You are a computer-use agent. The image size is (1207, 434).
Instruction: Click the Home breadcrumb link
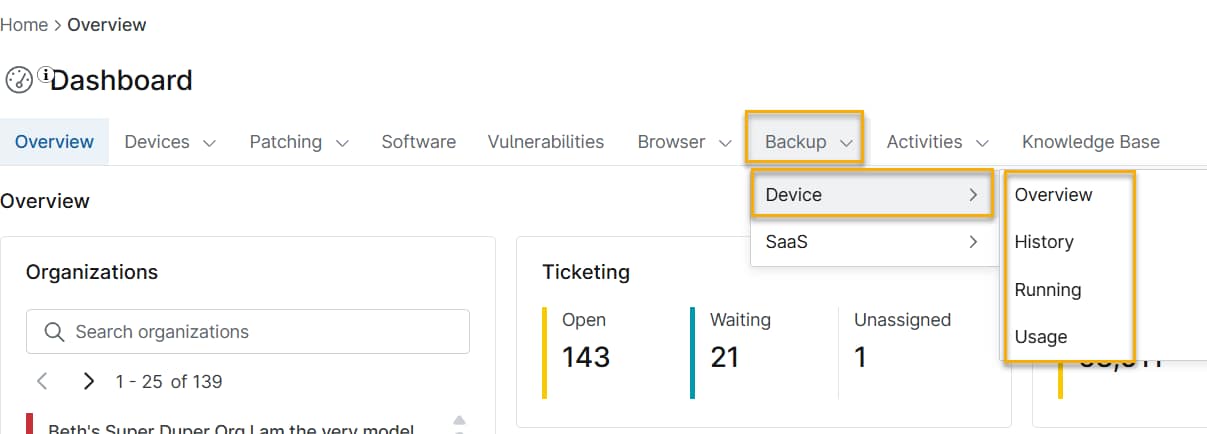point(24,25)
